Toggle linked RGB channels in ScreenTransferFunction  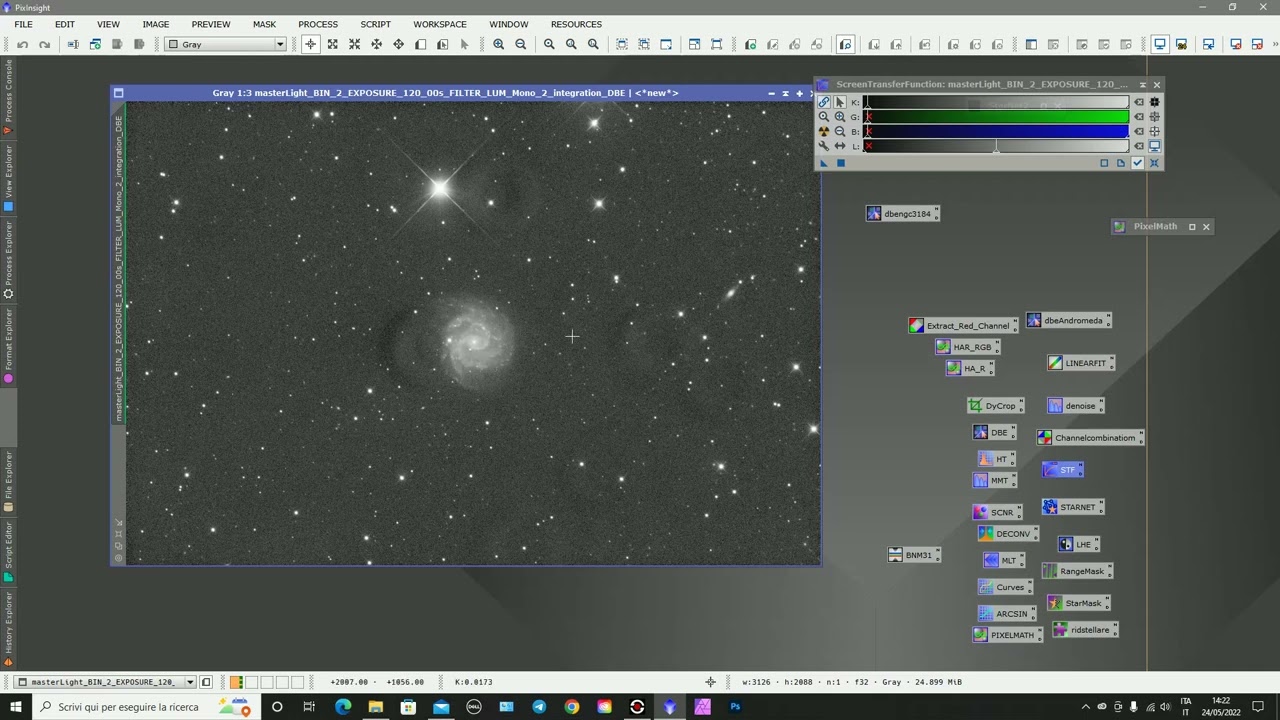tap(824, 102)
